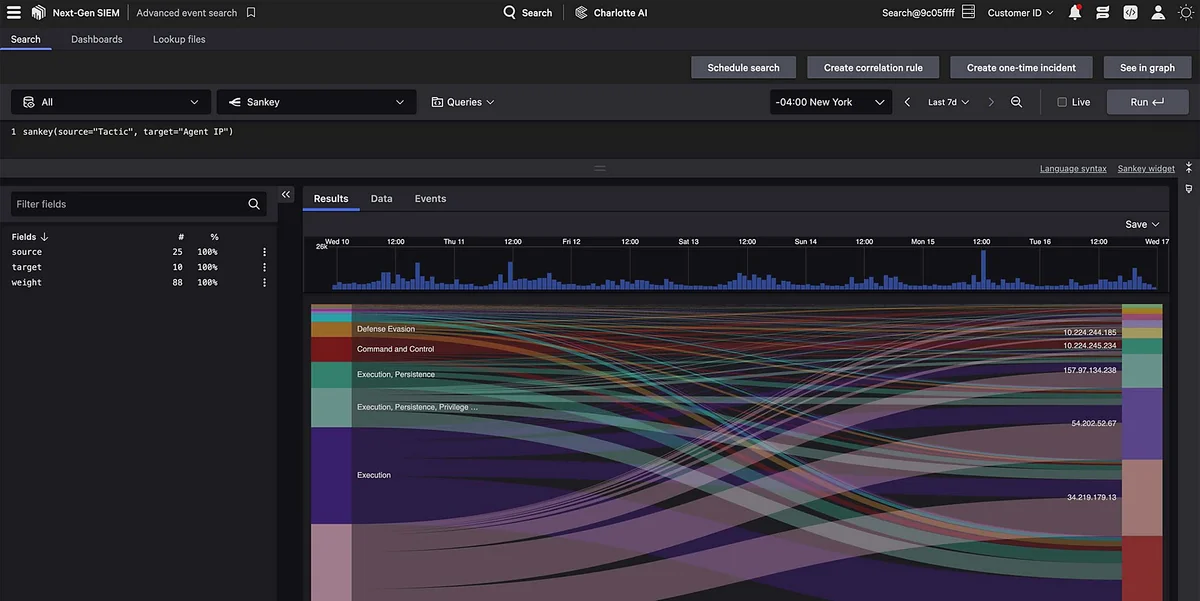Click the Charlotte AI icon

click(579, 12)
